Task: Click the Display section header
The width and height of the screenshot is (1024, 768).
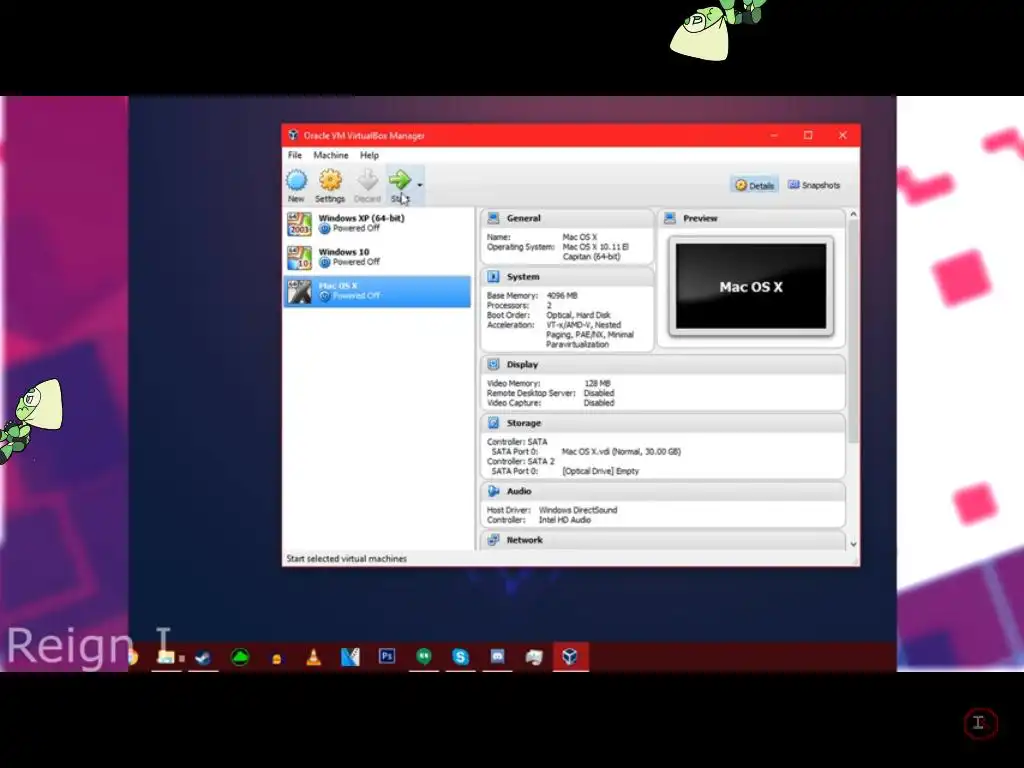Action: 663,364
